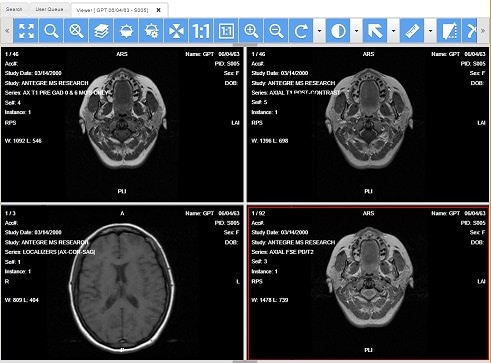Click the annotation note-with-pencil icon

(449, 31)
